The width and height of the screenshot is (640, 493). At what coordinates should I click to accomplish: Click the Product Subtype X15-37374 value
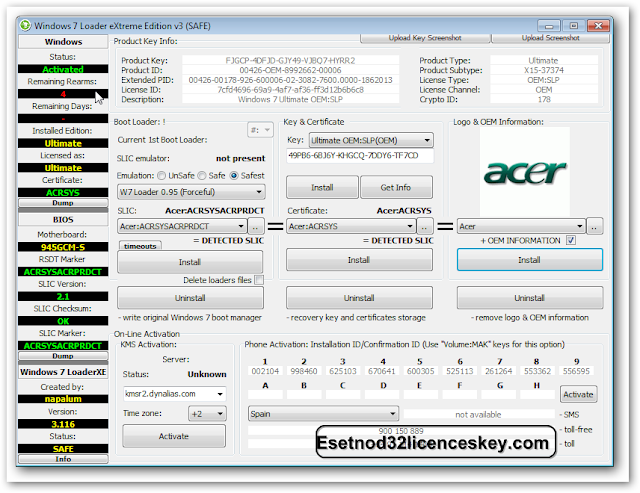click(x=544, y=70)
